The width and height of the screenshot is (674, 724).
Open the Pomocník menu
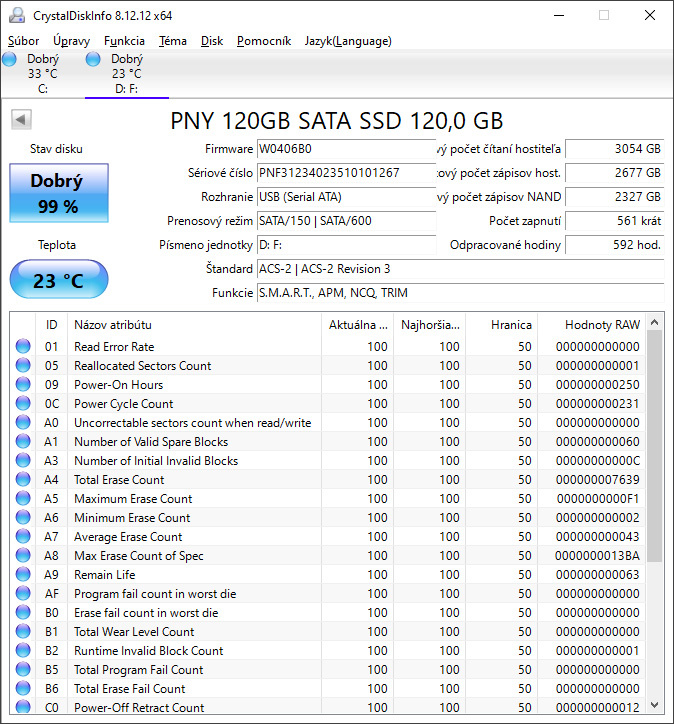(264, 41)
